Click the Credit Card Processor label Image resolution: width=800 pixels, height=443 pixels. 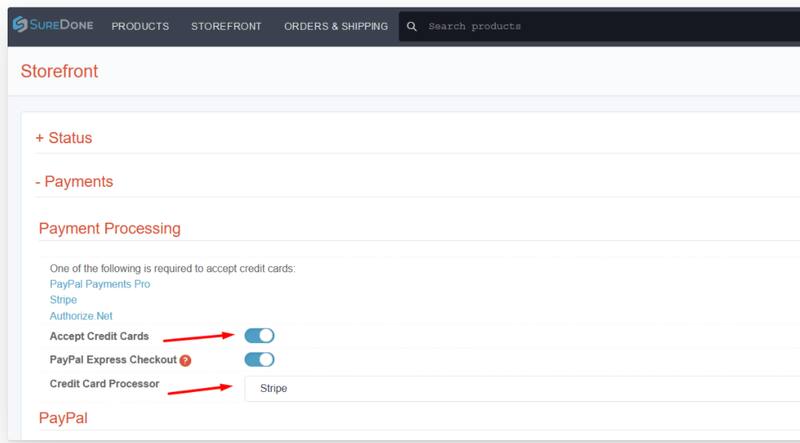tap(104, 383)
